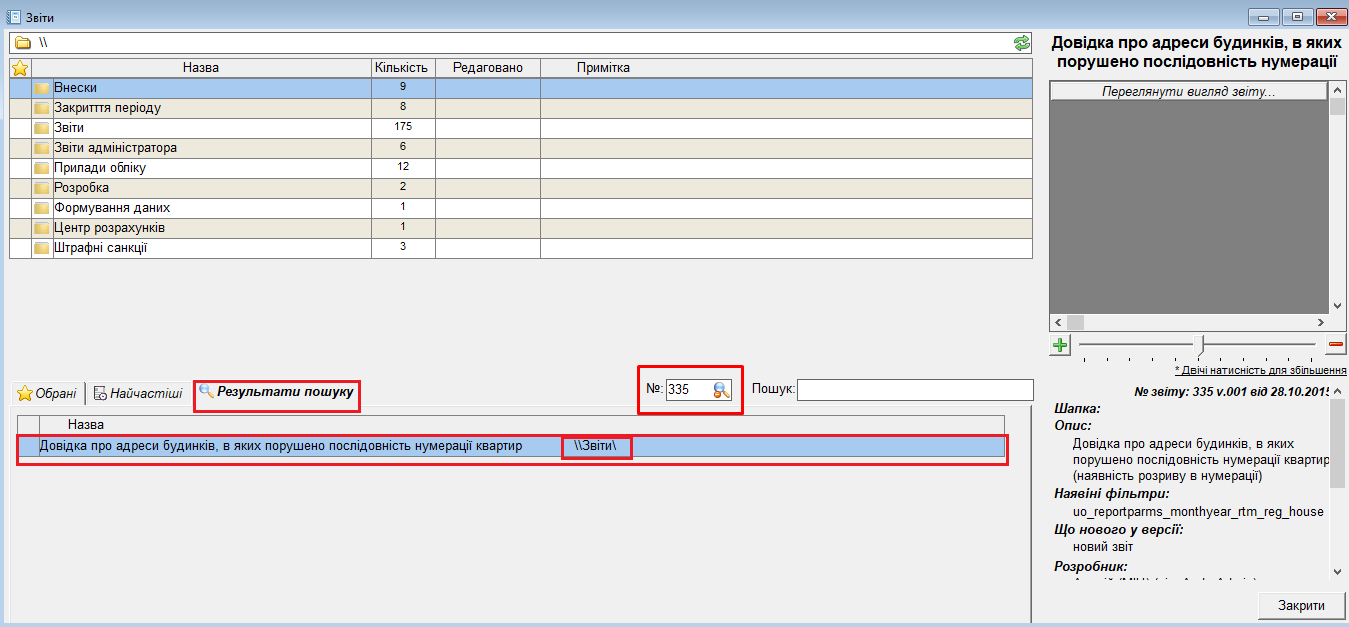Click the report number field with 335

click(687, 390)
